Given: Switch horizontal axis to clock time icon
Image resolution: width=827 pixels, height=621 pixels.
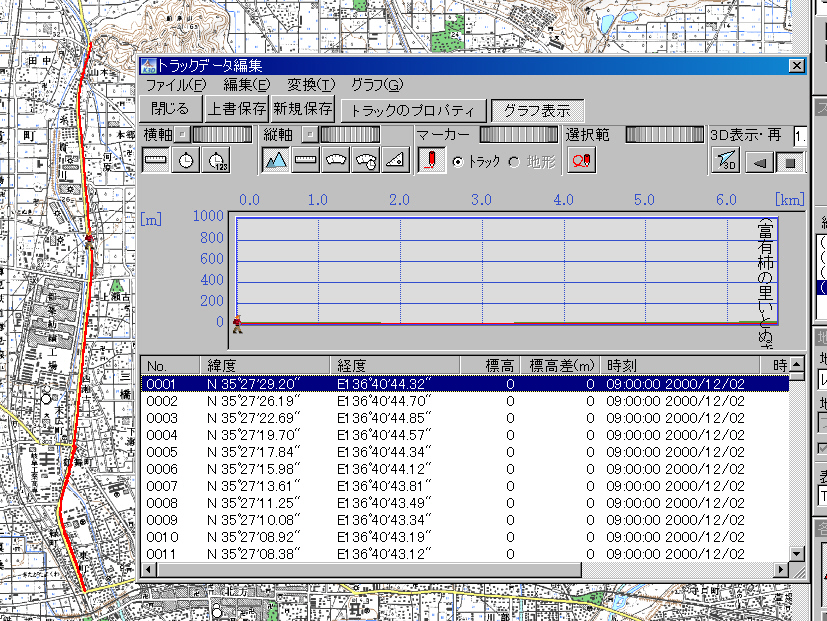Looking at the screenshot, I should pos(187,160).
